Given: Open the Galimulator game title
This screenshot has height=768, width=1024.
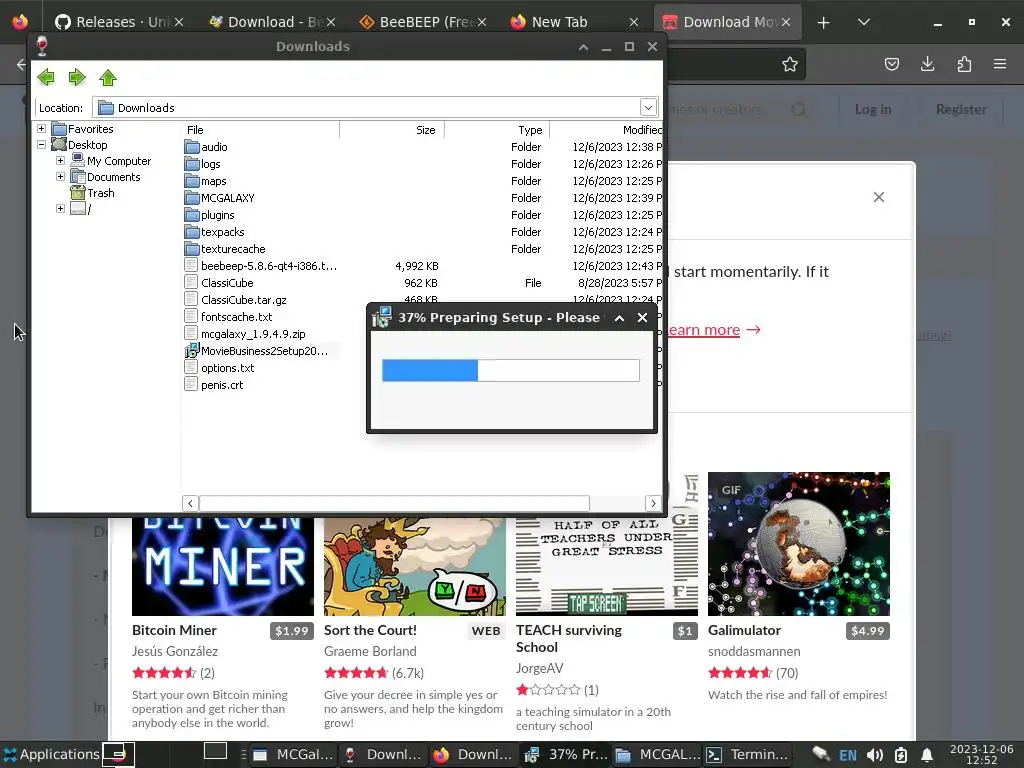Looking at the screenshot, I should click(x=744, y=630).
